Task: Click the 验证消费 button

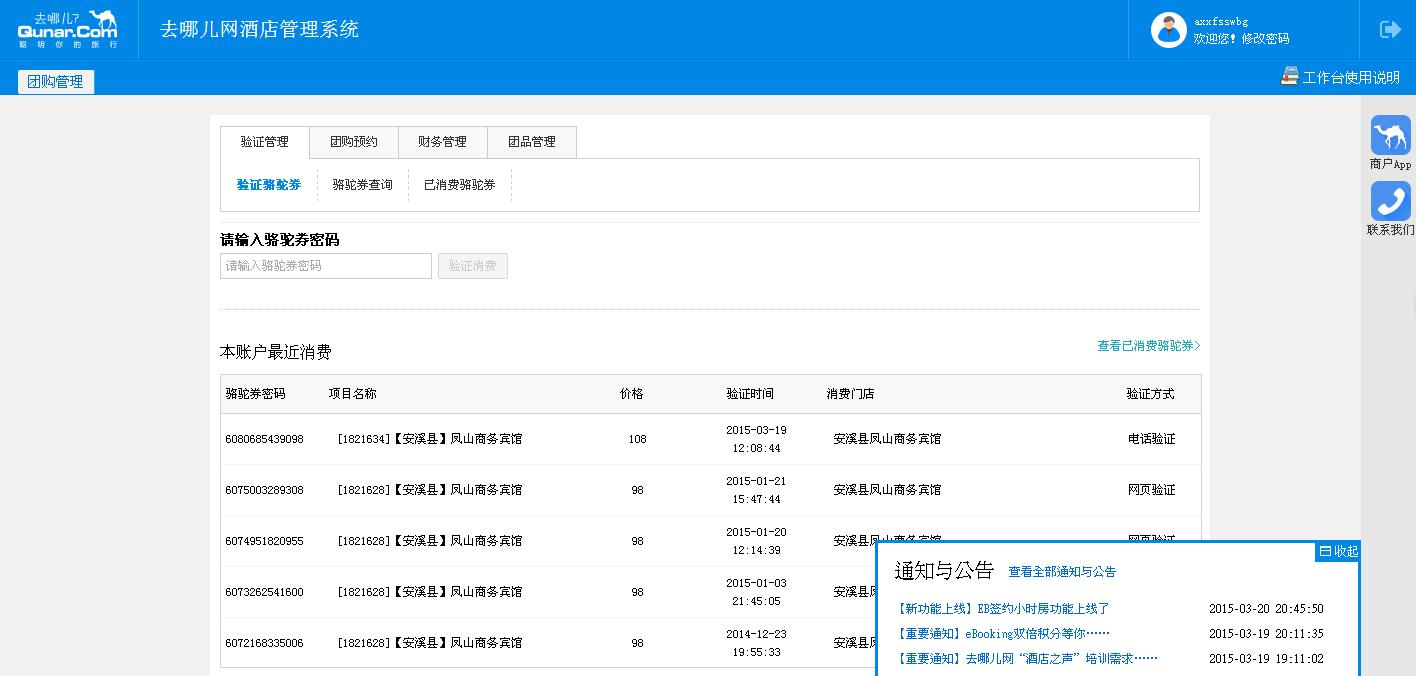Action: tap(473, 266)
